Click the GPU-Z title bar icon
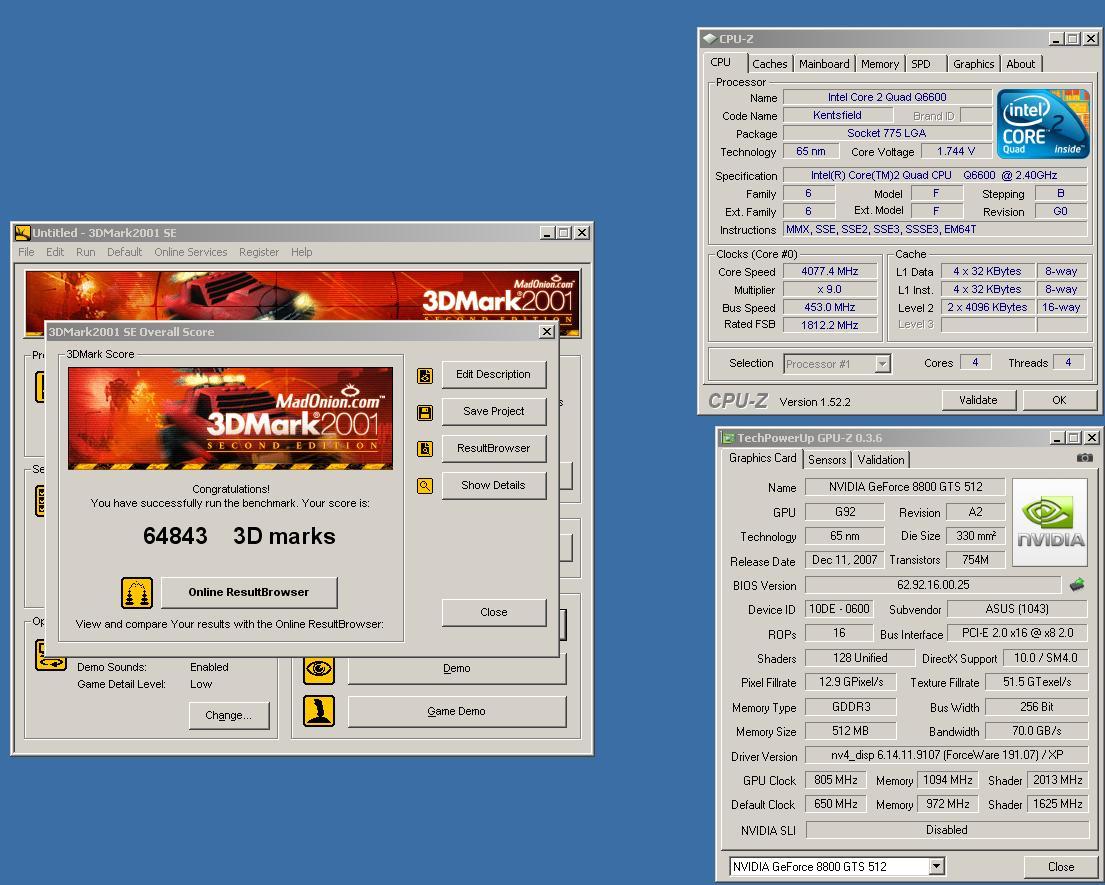 728,438
